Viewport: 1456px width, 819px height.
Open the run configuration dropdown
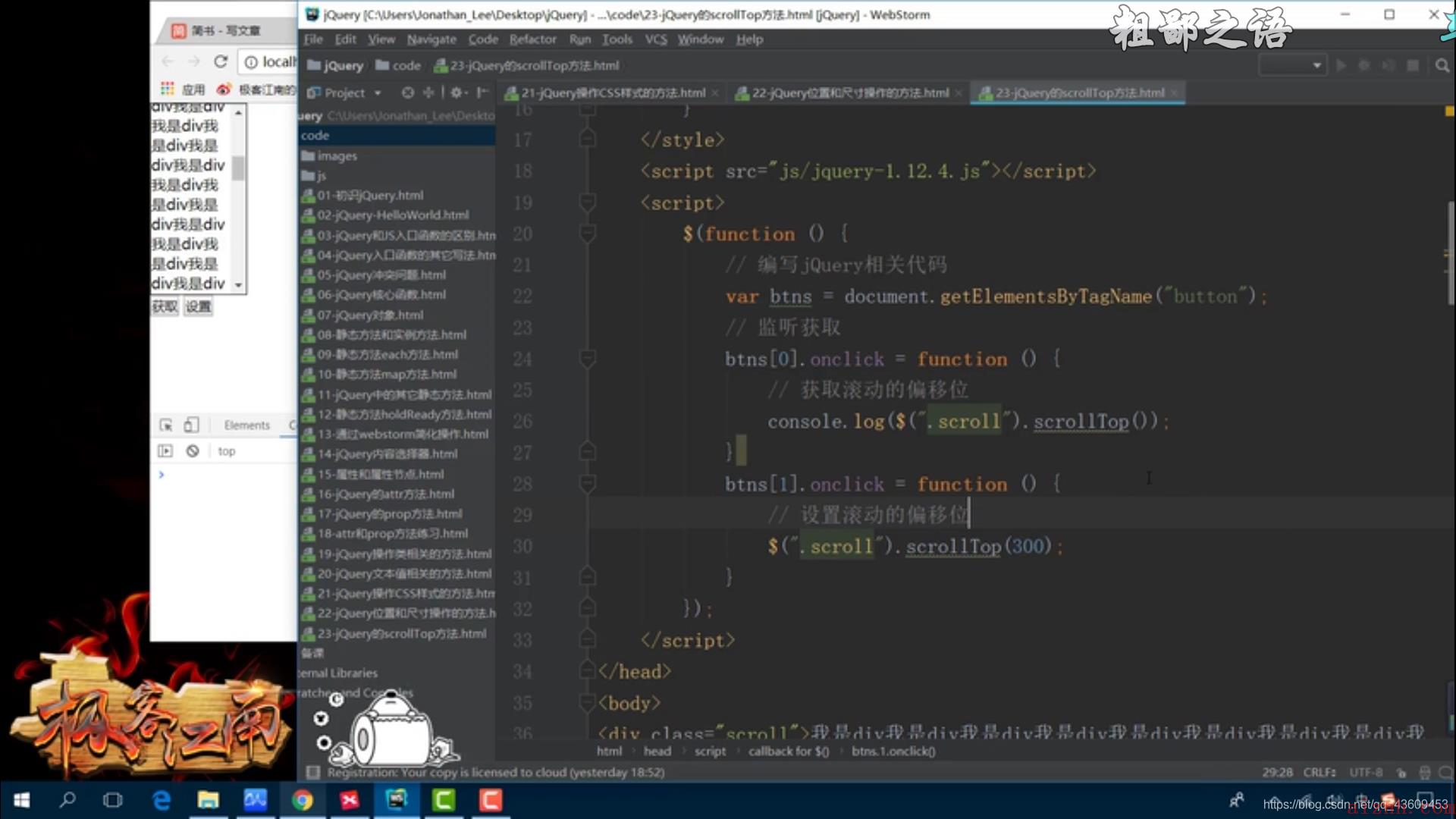[x=1291, y=65]
